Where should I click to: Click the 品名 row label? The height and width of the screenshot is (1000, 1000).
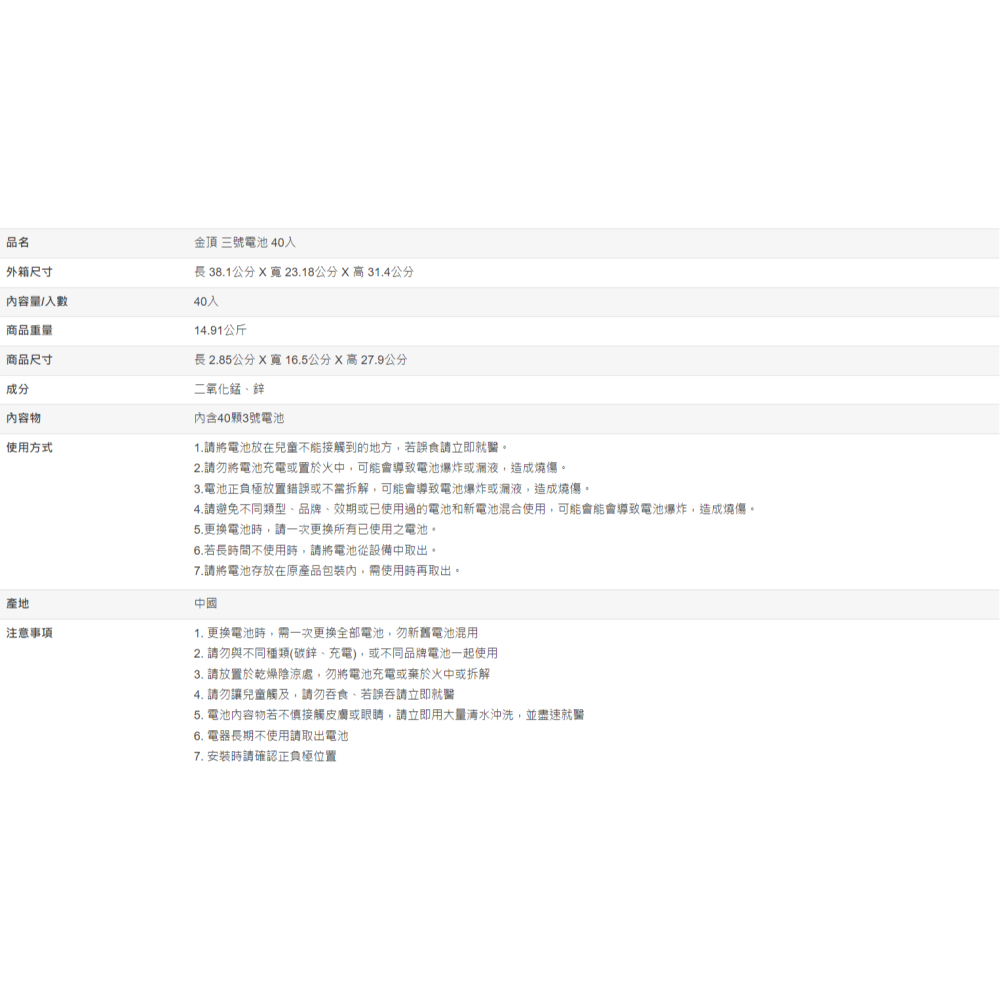click(18, 243)
